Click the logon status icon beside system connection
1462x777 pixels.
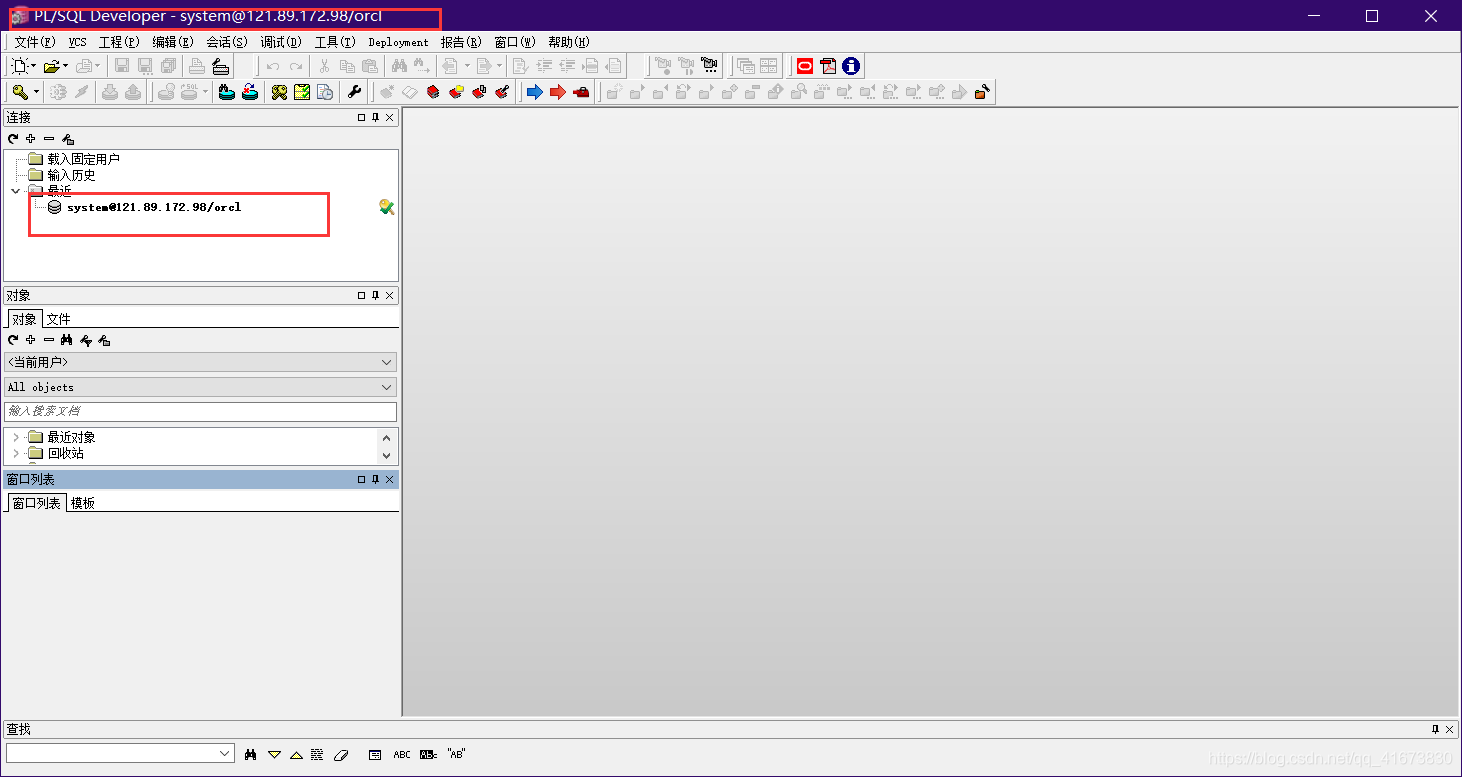click(387, 207)
